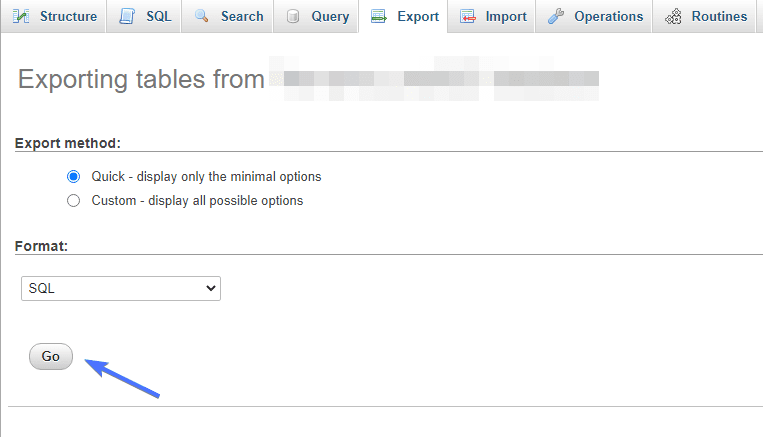
Task: Click the SQL tab scroll icon
Action: 127,17
